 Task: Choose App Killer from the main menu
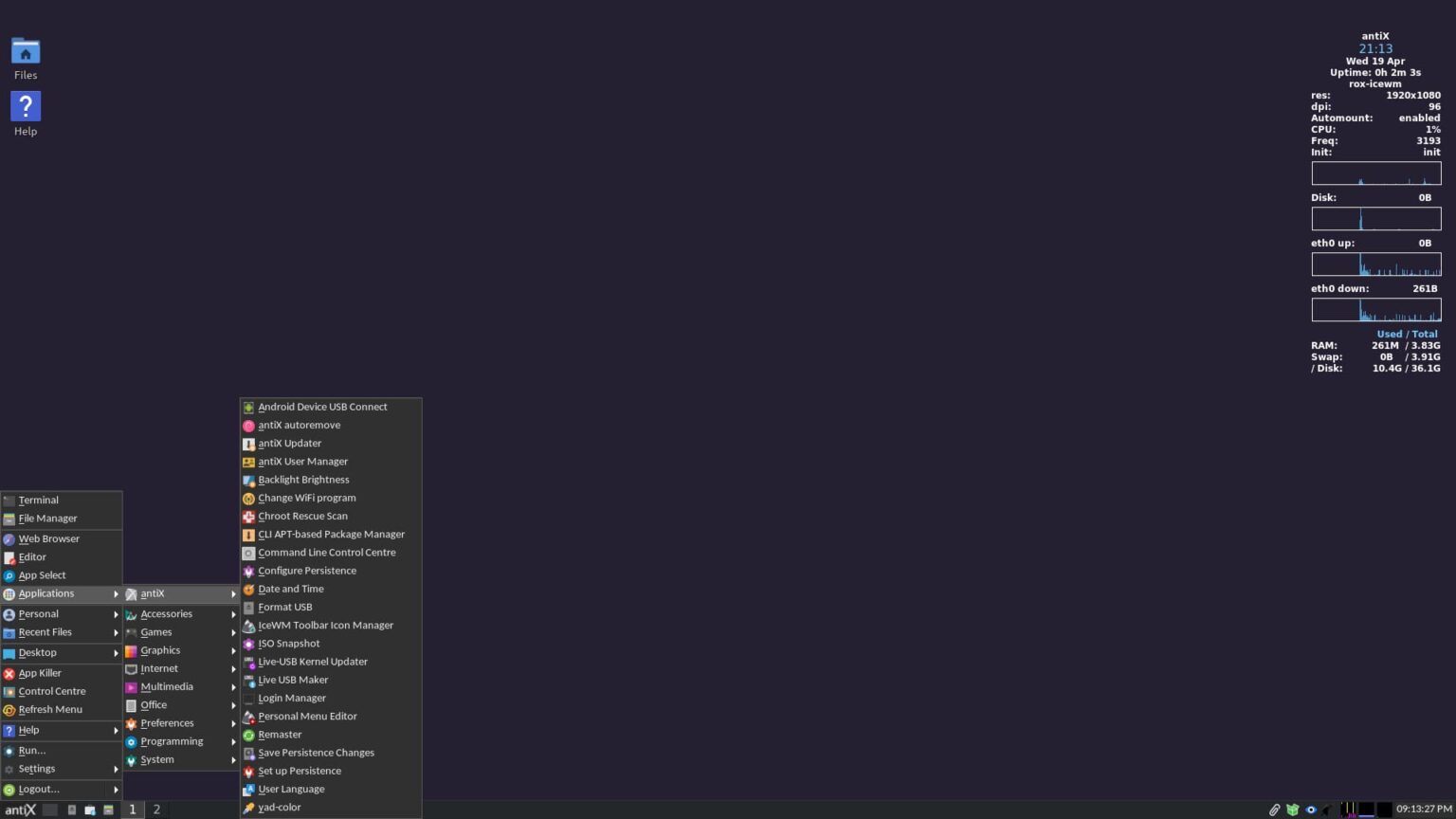[40, 672]
